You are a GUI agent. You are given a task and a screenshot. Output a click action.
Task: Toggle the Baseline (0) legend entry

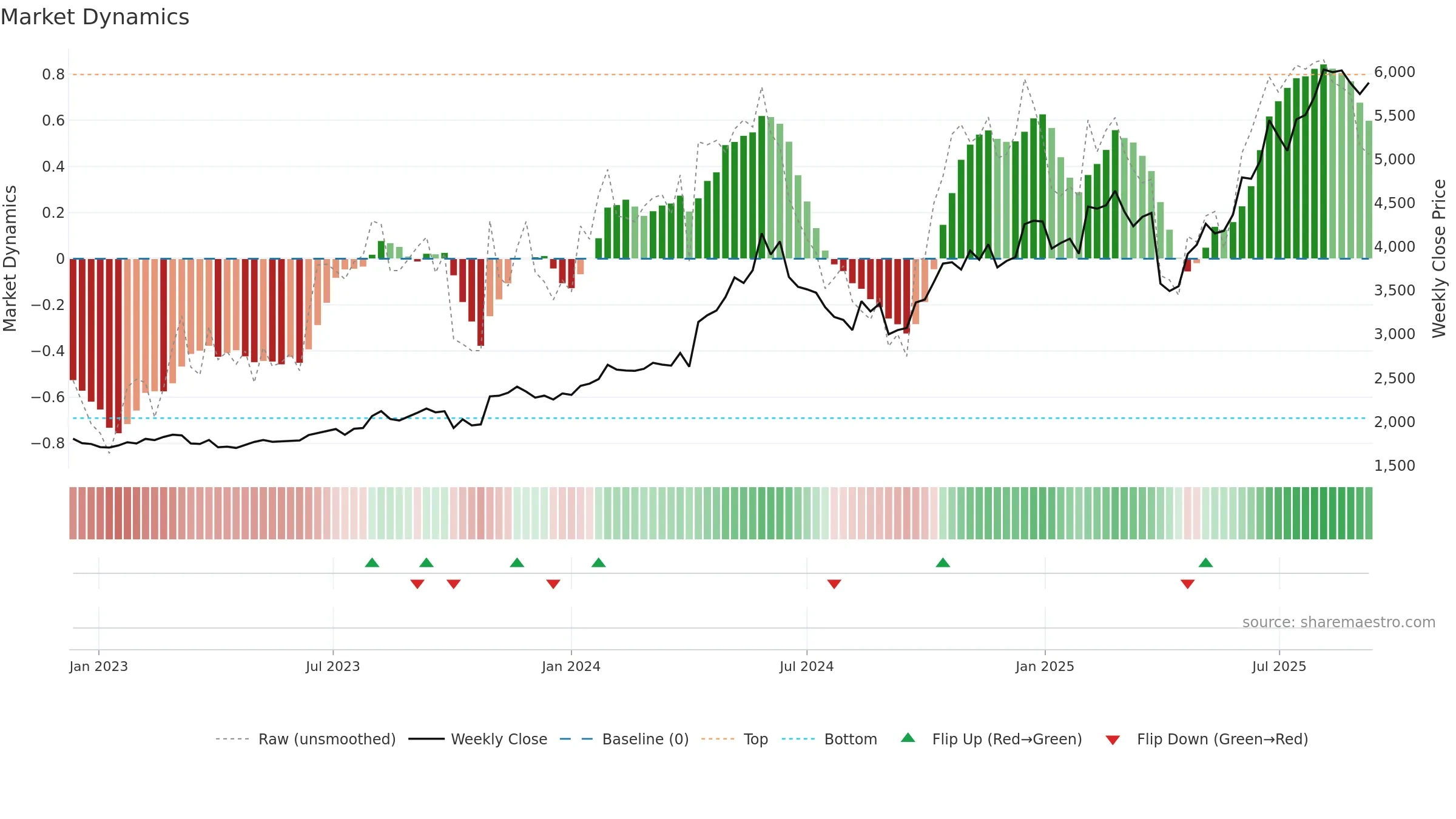tap(624, 739)
